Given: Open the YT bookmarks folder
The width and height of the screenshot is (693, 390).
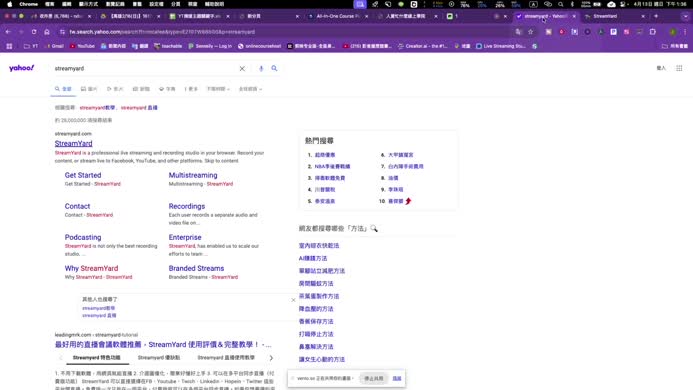Looking at the screenshot, I should point(31,46).
